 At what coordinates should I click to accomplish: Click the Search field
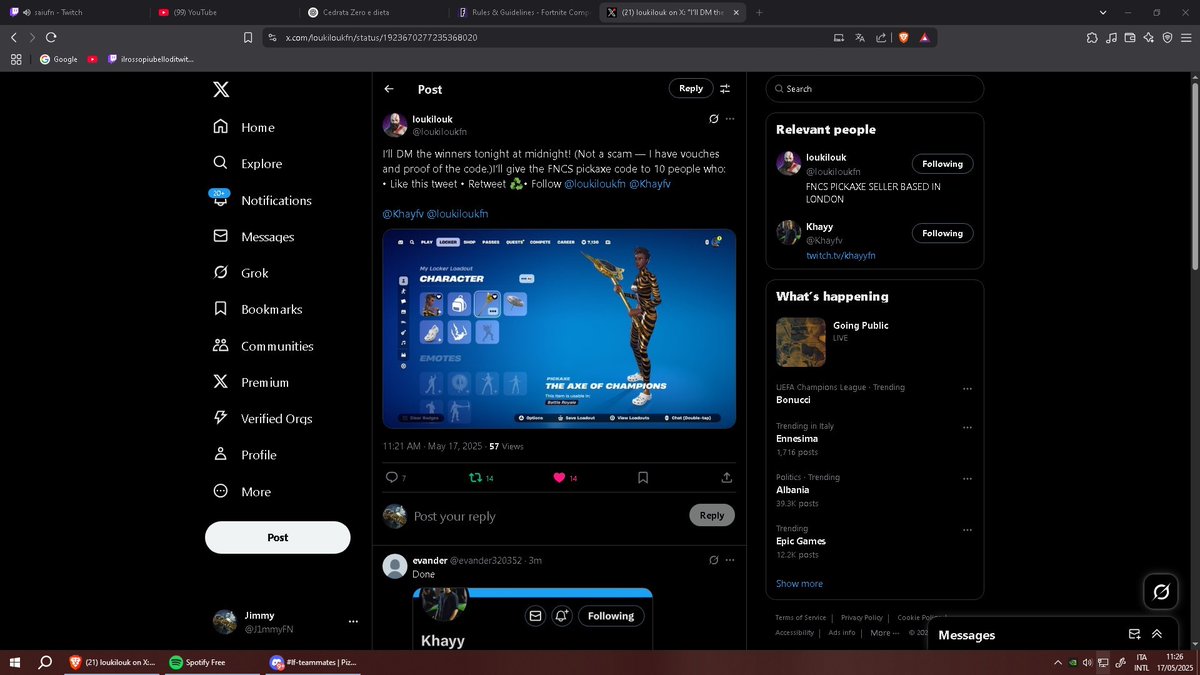(875, 89)
